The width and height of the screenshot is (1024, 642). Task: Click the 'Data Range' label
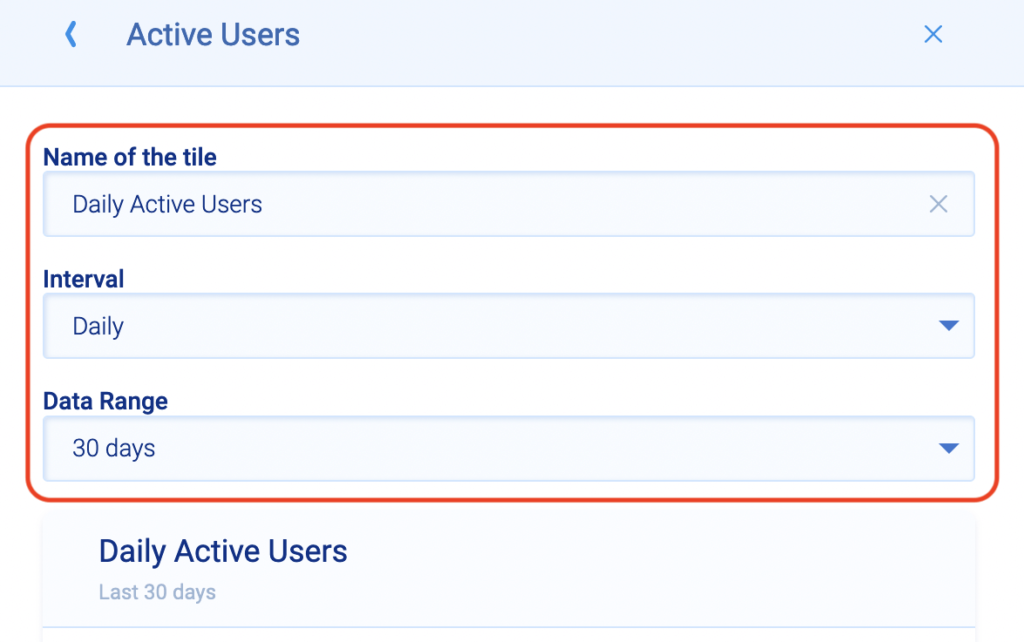[105, 401]
